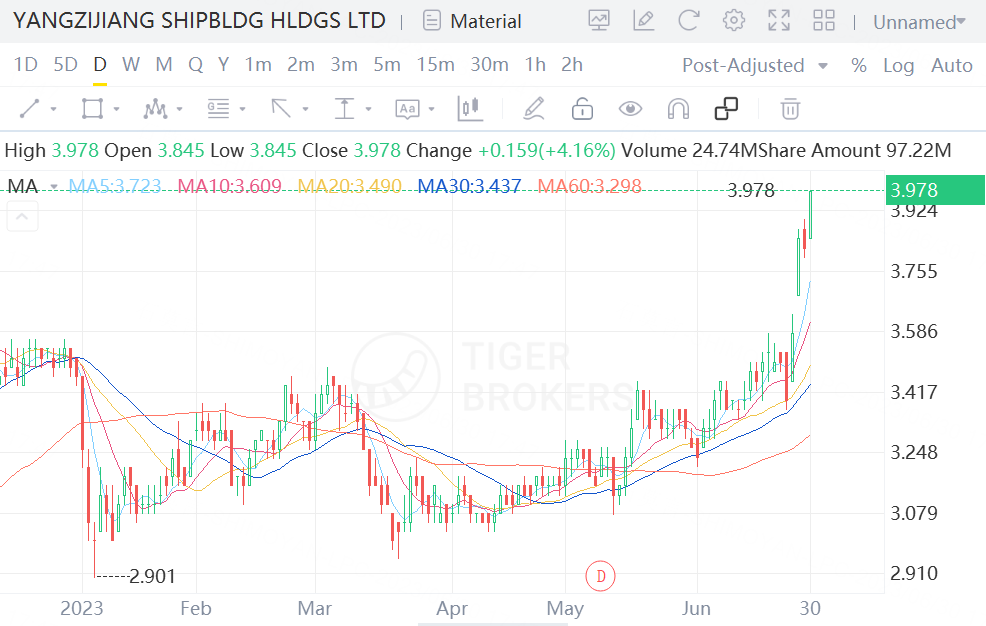Open the Unnamed layout dropdown
986x626 pixels.
(919, 22)
